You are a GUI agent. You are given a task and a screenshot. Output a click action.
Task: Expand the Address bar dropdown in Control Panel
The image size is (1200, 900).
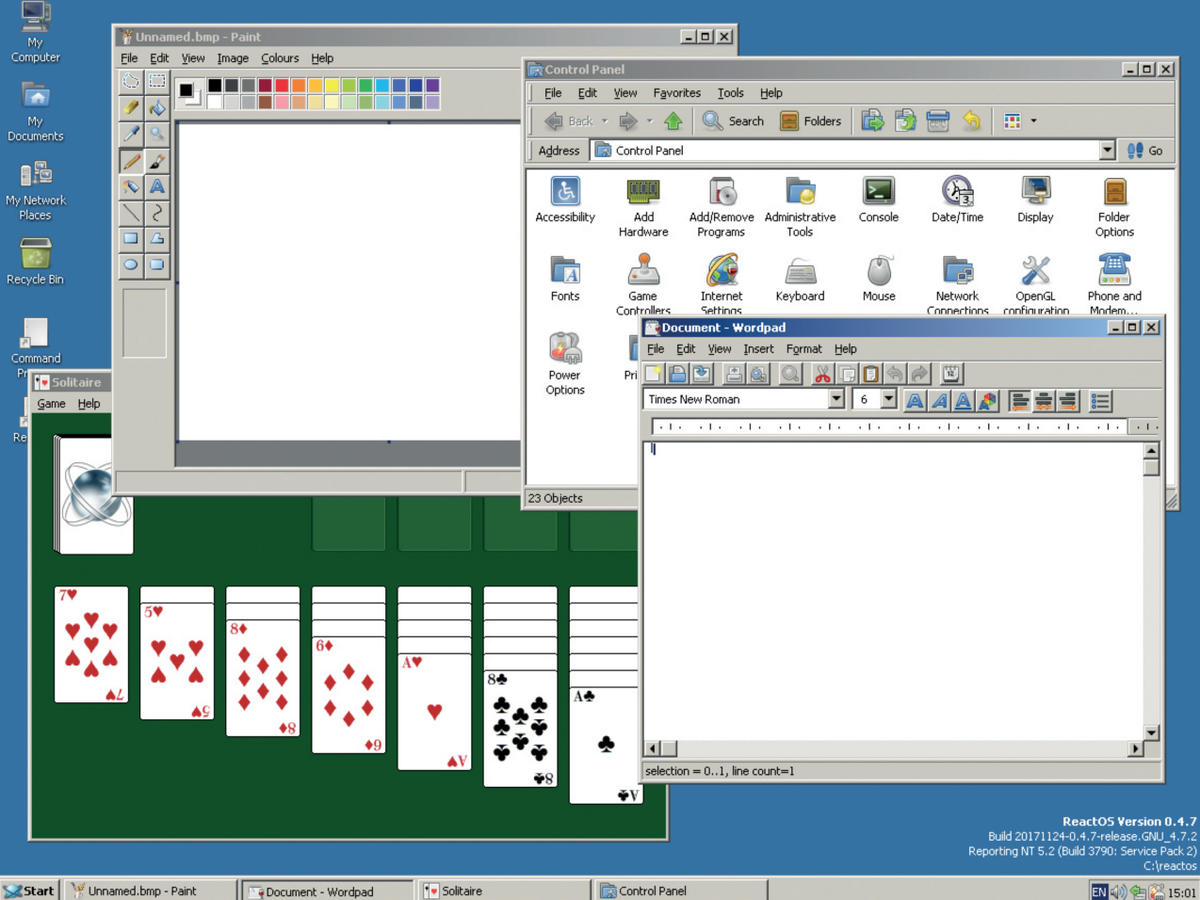click(1108, 150)
